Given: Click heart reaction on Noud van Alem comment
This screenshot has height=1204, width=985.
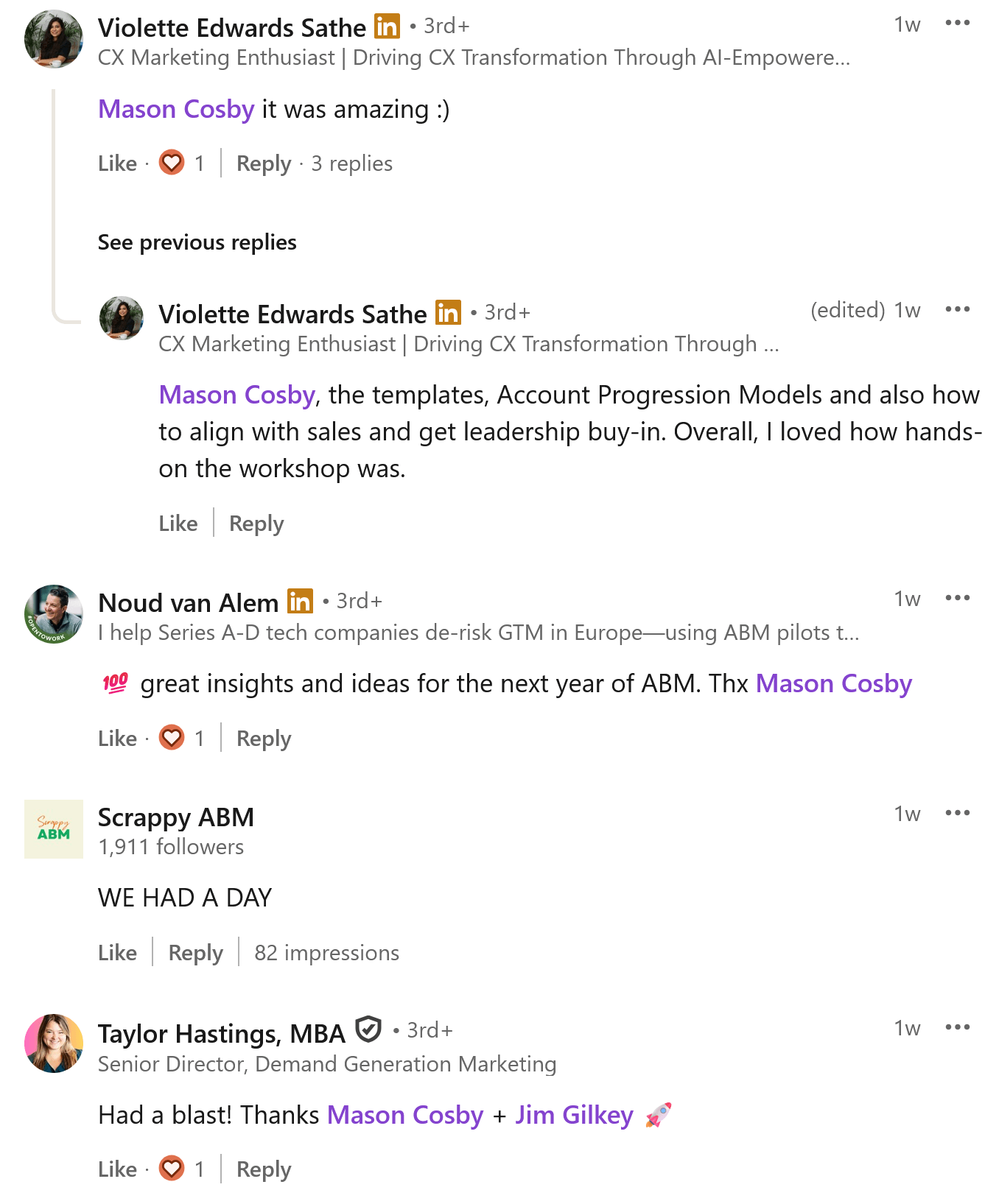Looking at the screenshot, I should [x=172, y=738].
